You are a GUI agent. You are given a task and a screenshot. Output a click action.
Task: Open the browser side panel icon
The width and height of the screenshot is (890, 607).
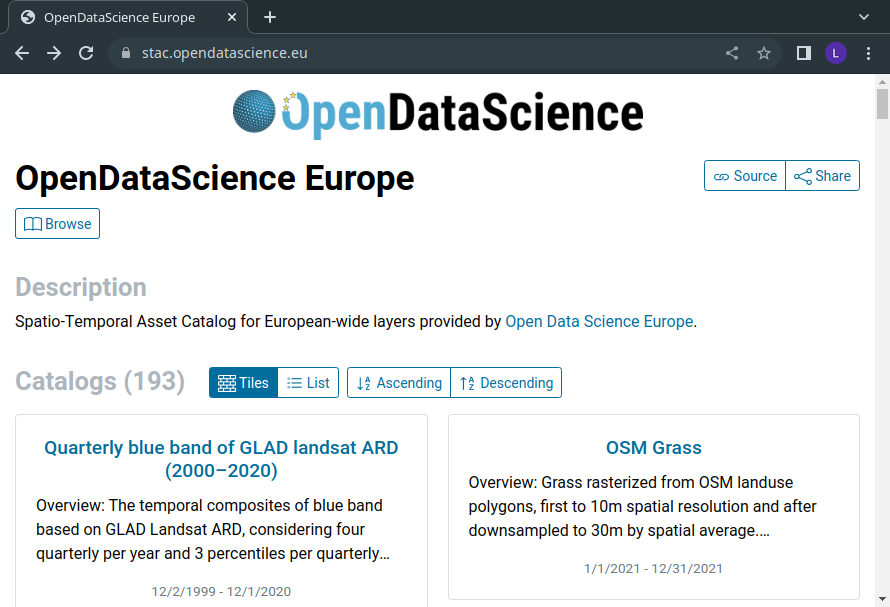click(803, 53)
